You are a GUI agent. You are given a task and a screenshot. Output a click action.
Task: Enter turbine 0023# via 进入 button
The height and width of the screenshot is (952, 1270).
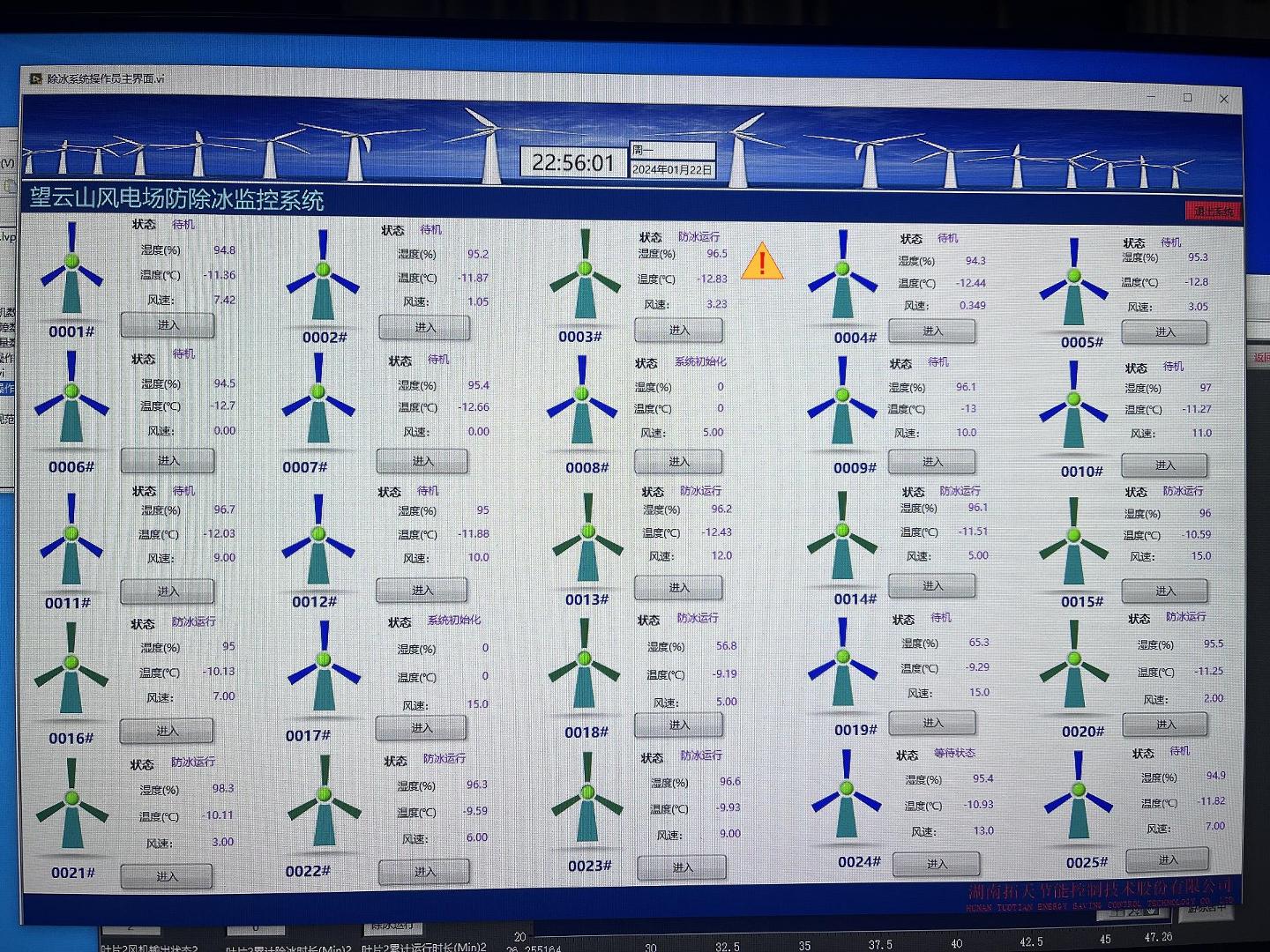click(x=683, y=867)
